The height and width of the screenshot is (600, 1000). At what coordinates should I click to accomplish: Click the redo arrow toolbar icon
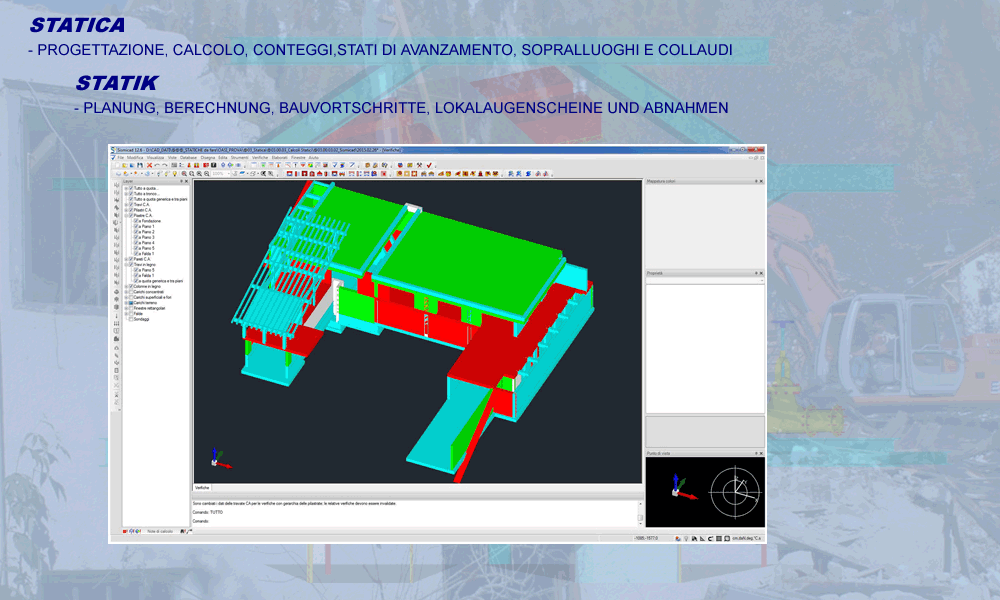tap(165, 165)
